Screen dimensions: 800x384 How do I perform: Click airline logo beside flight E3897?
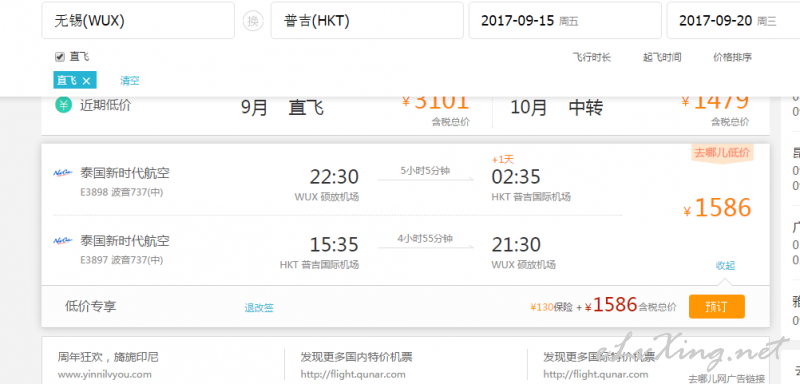point(63,240)
